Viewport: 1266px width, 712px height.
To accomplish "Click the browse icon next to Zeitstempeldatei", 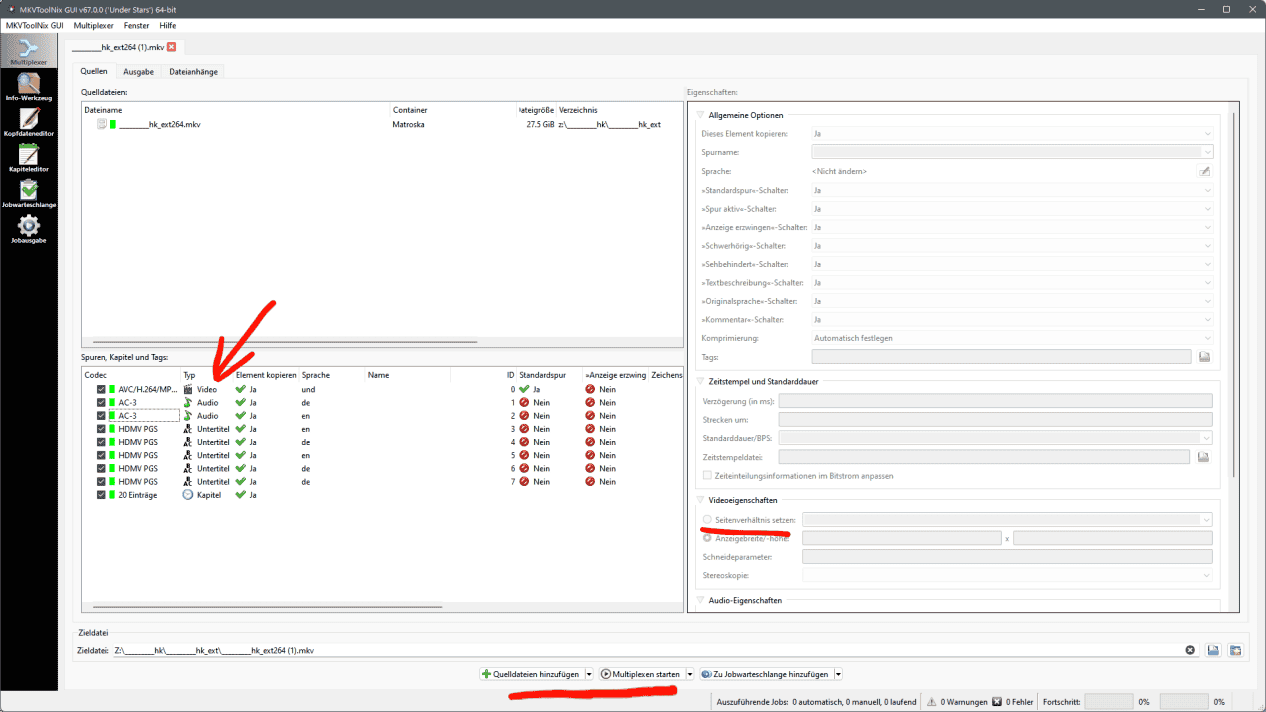I will coord(1204,457).
